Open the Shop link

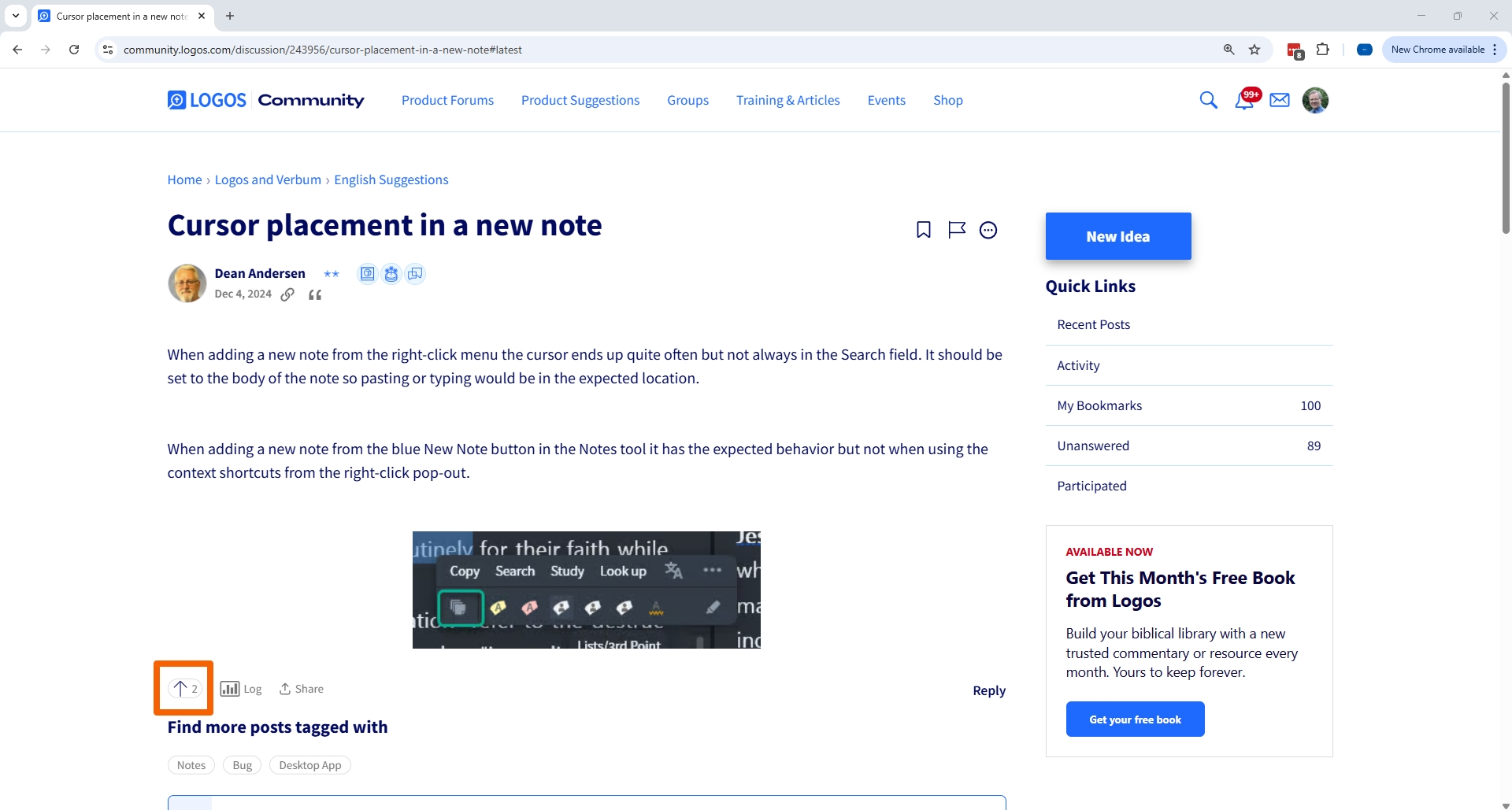[x=948, y=100]
